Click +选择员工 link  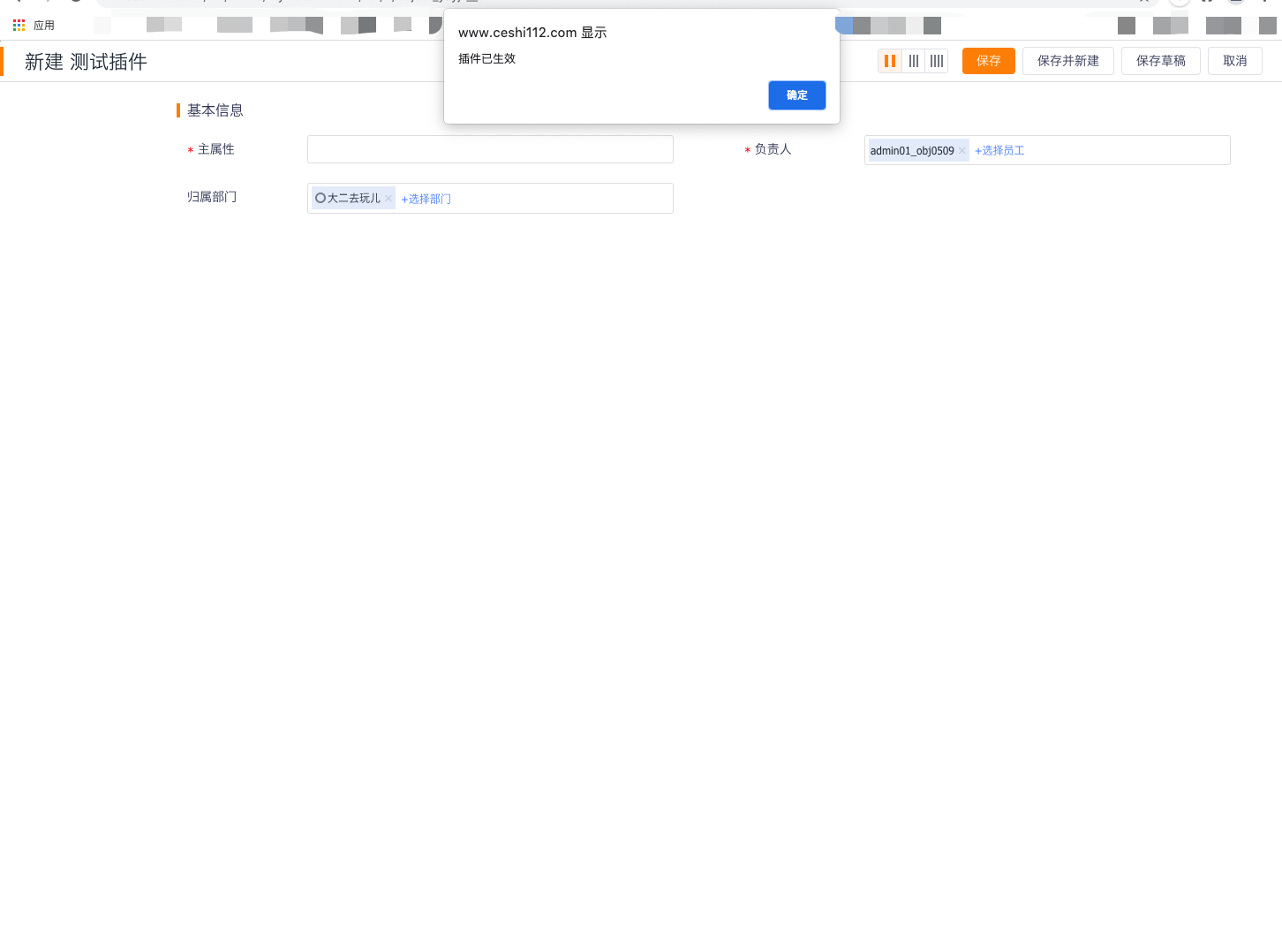999,151
